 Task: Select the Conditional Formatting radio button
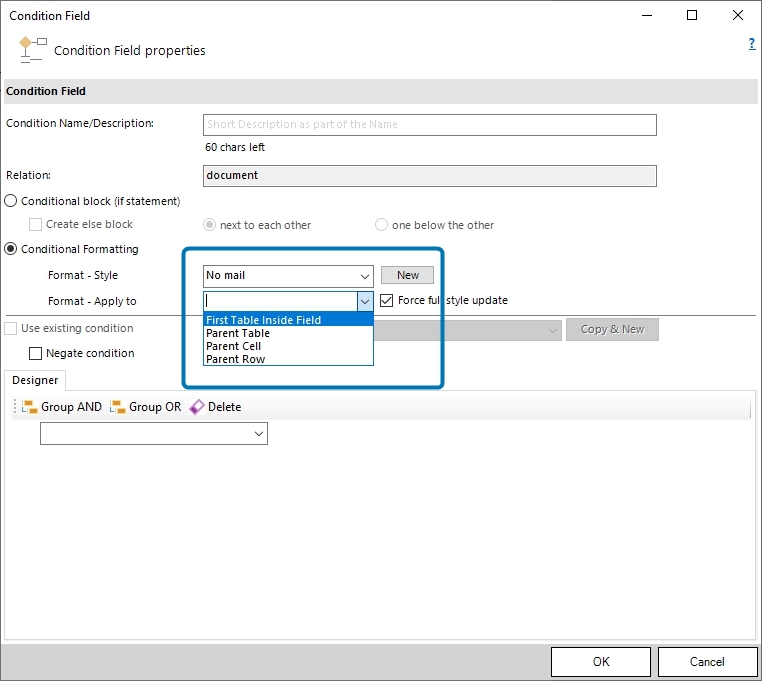pyautogui.click(x=11, y=249)
